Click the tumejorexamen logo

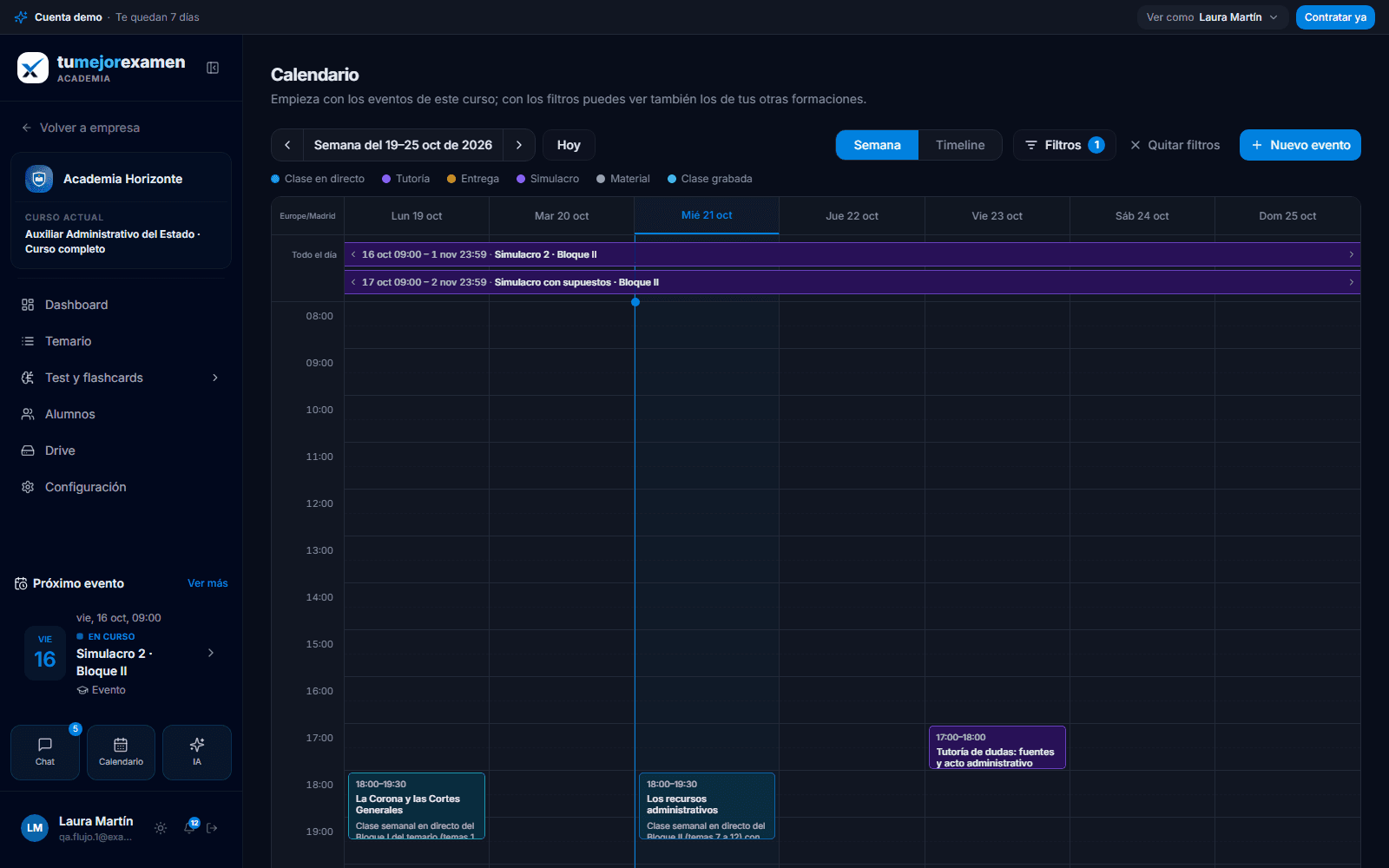tap(101, 68)
